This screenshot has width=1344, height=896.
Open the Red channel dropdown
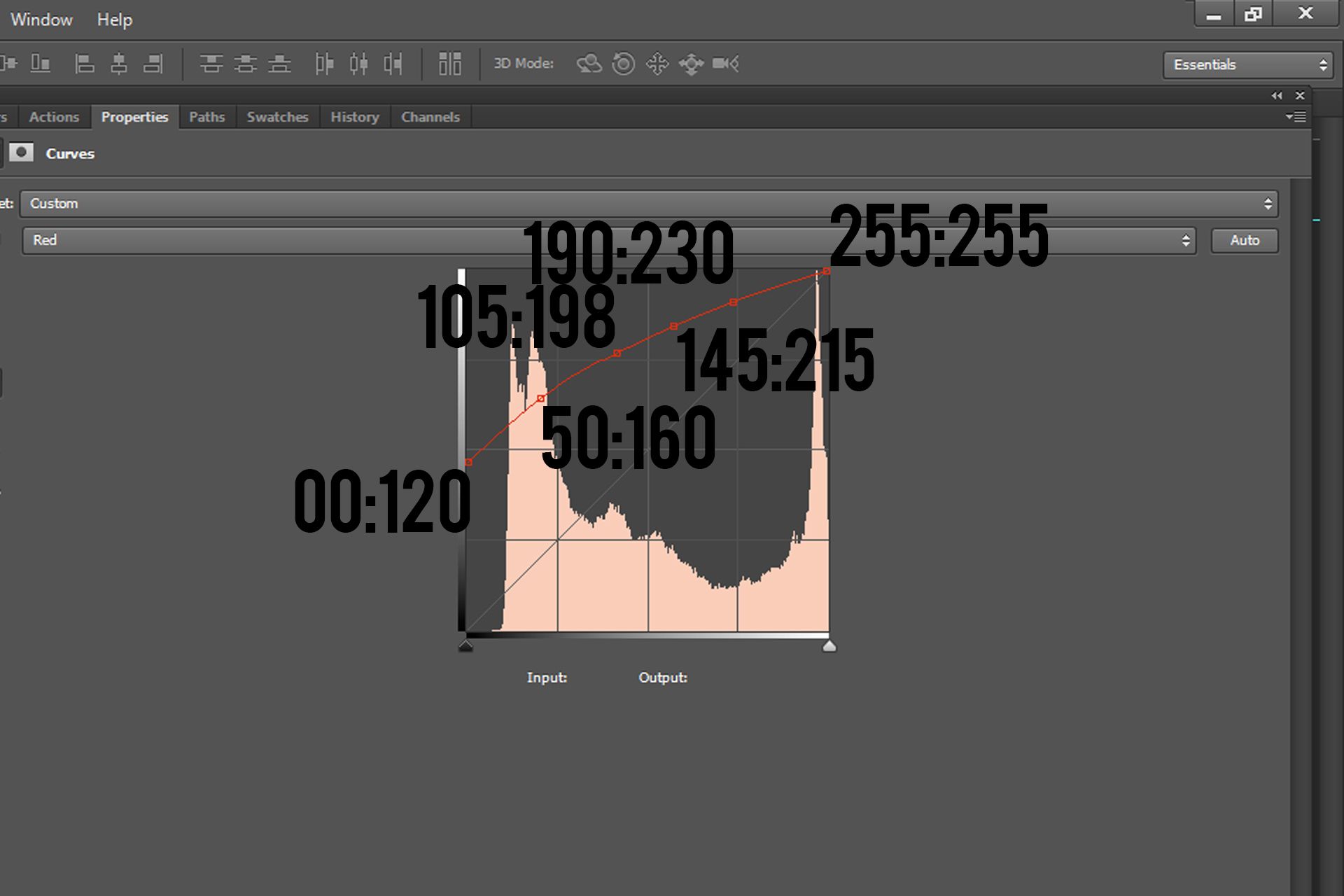pos(609,240)
